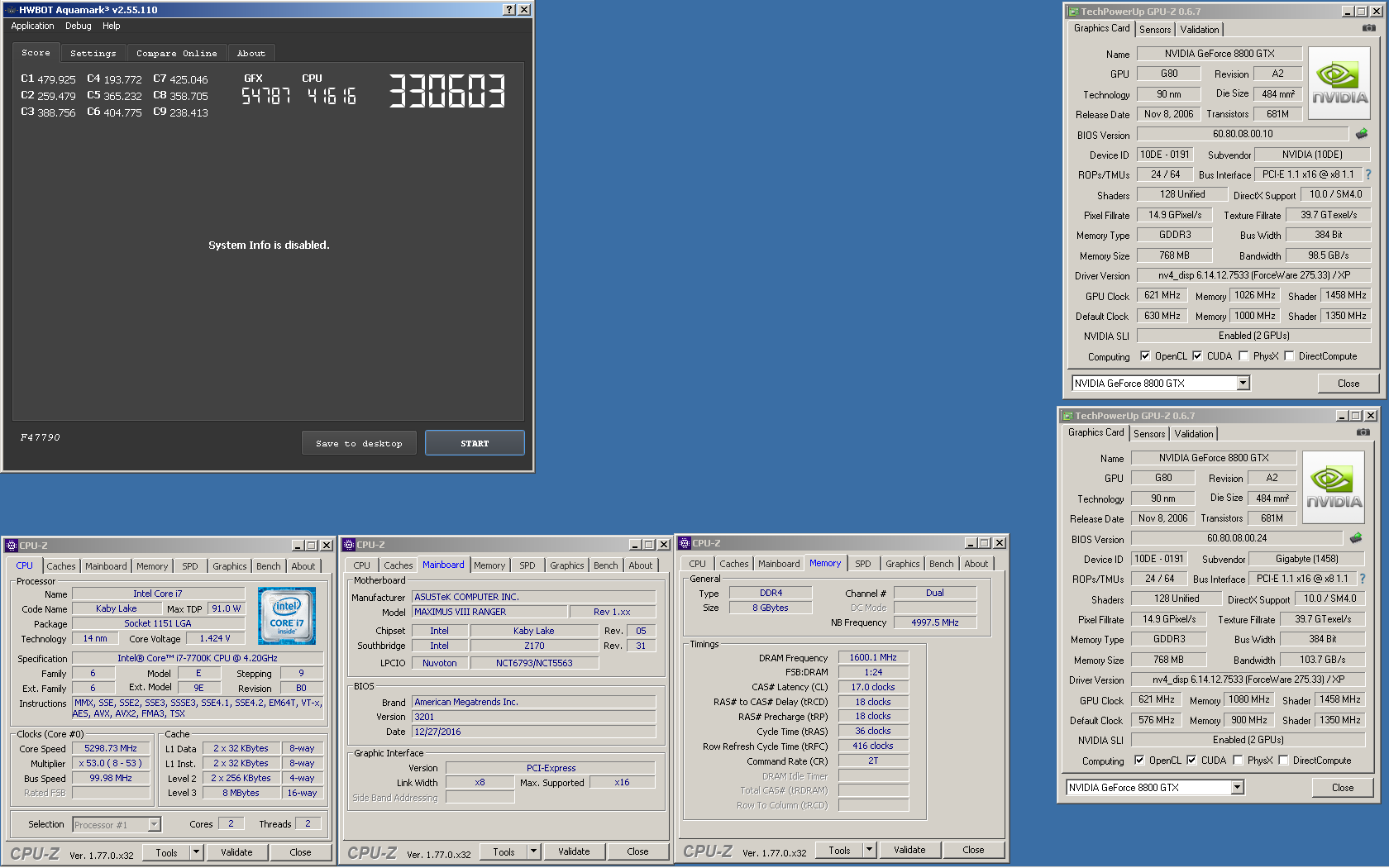This screenshot has height=868, width=1389.
Task: Toggle PhysX checkbox in upper GPU-Z
Action: point(1243,356)
